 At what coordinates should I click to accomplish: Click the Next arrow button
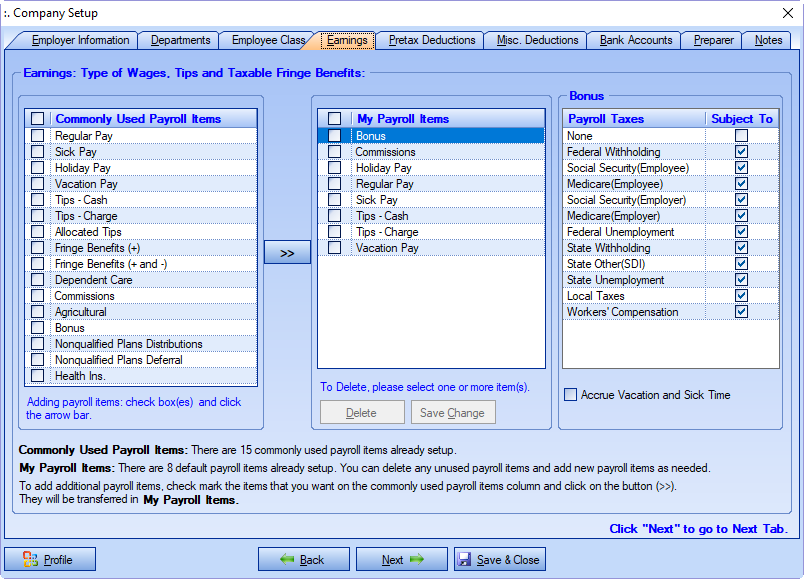pos(400,560)
